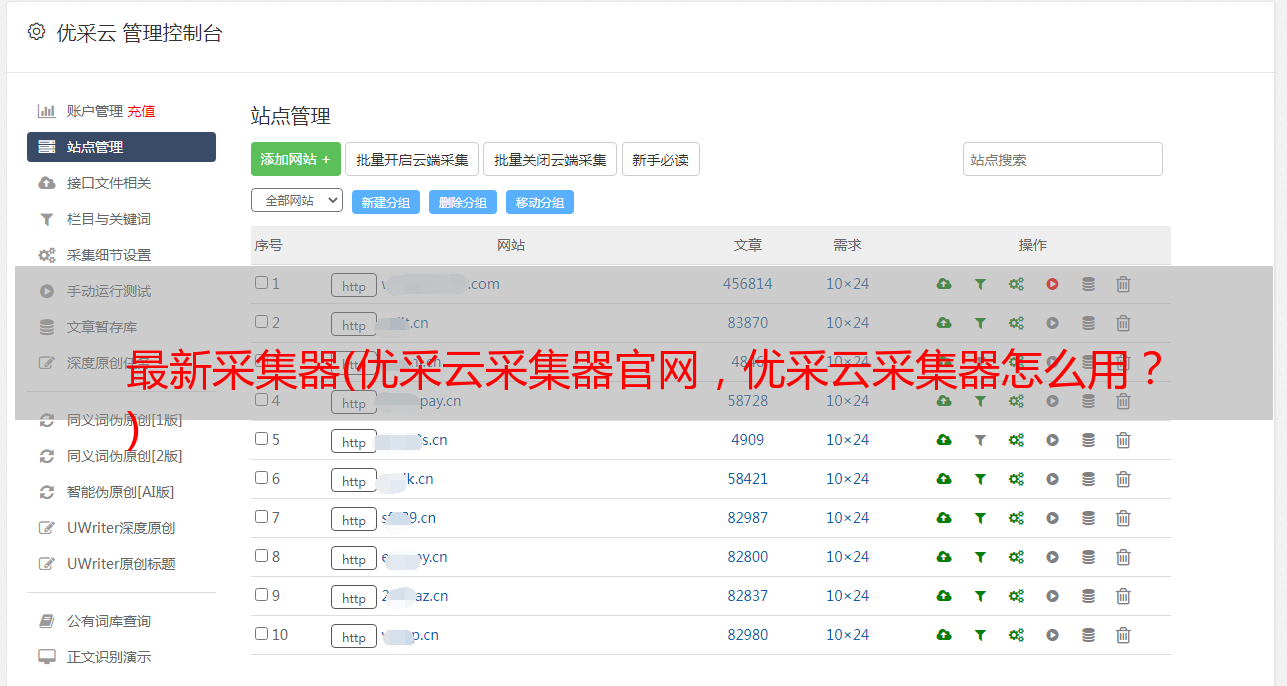
Task: Open UWriter深度原创 in the sidebar
Action: click(x=121, y=528)
